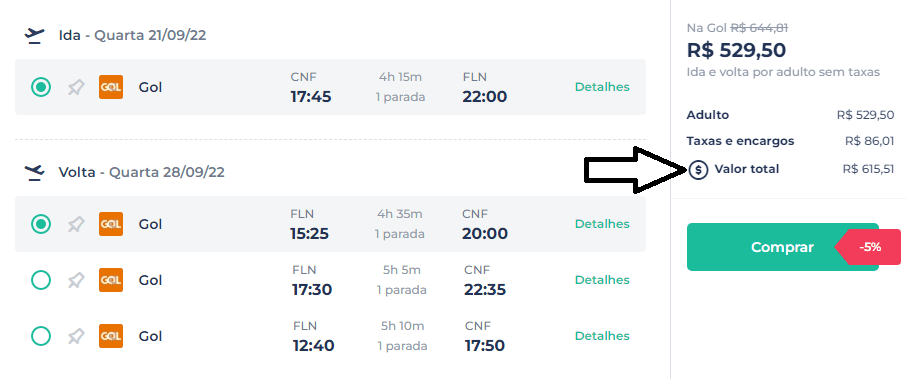Show Detalhes for the 17:30 return flight
Viewport: 907px width, 379px height.
click(602, 280)
